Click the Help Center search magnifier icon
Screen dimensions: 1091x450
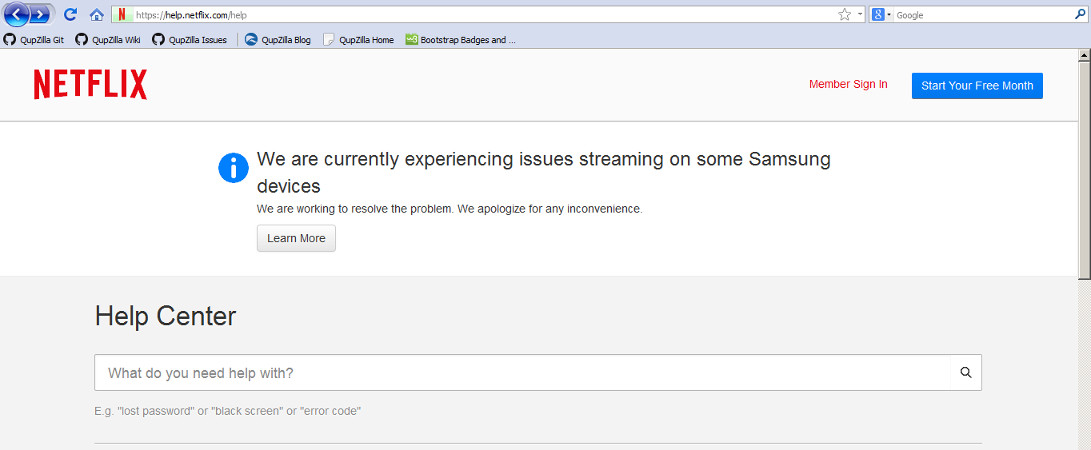click(965, 372)
